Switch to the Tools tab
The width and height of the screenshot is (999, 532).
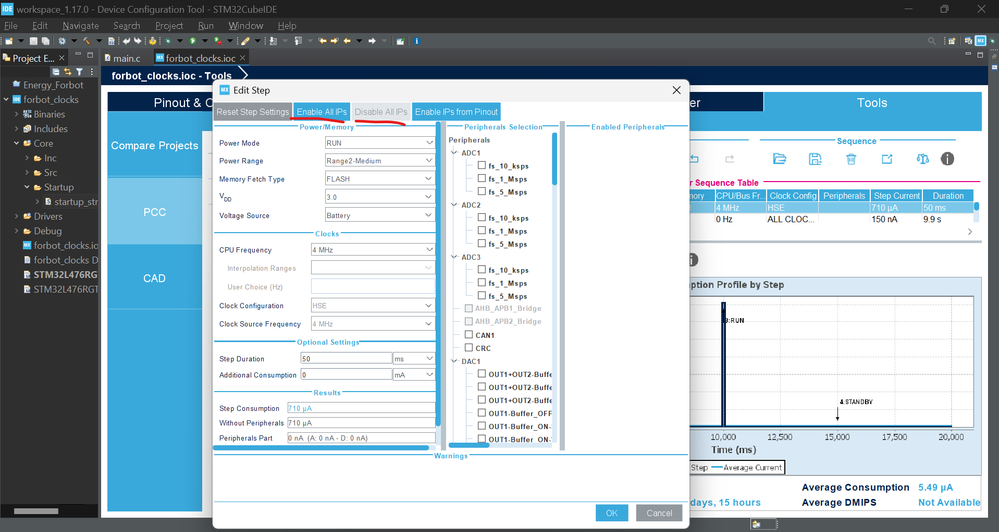pyautogui.click(x=872, y=103)
